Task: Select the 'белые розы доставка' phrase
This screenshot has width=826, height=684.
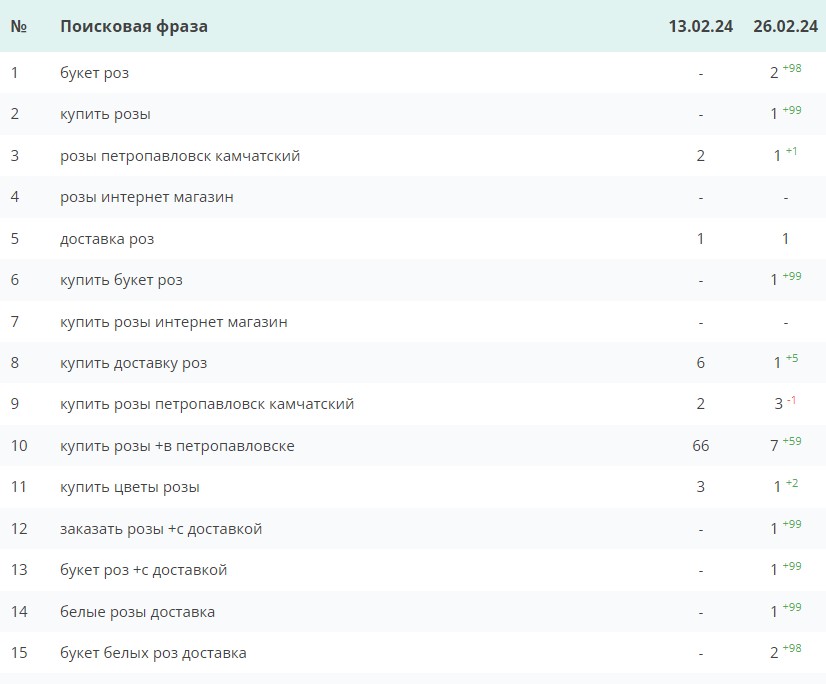Action: click(137, 612)
